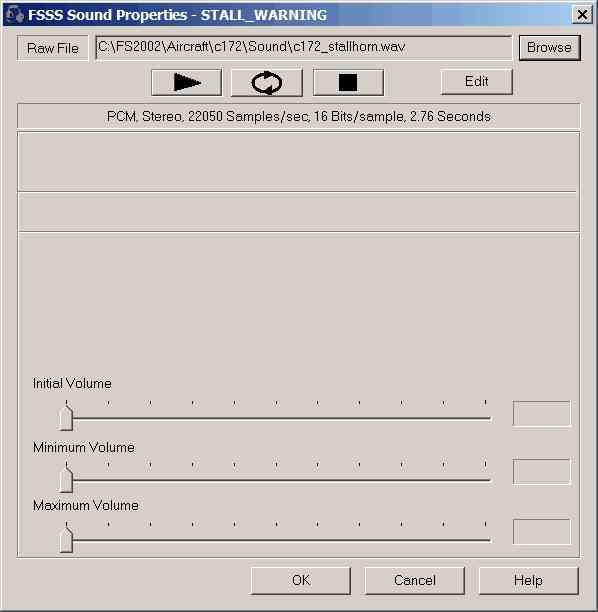Click the FSSS app icon in title bar
The image size is (598, 612).
click(x=15, y=15)
